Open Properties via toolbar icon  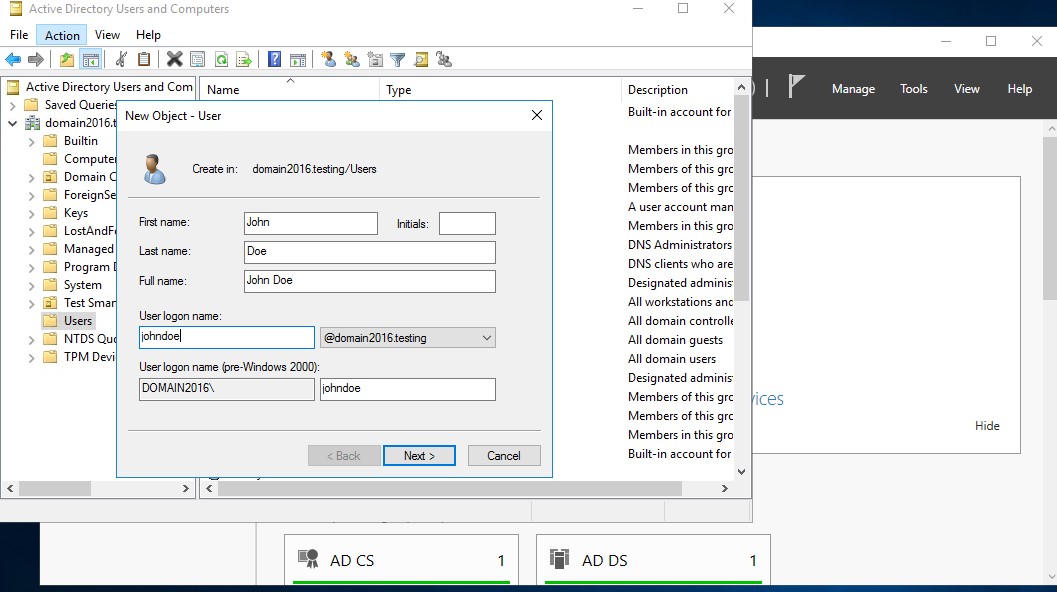198,59
